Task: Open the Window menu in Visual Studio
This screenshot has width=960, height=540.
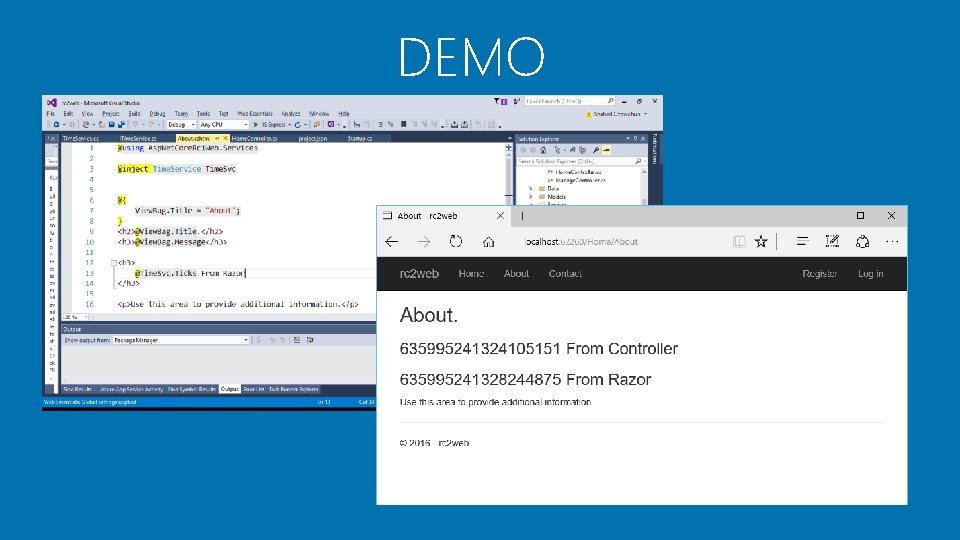Action: tap(319, 114)
